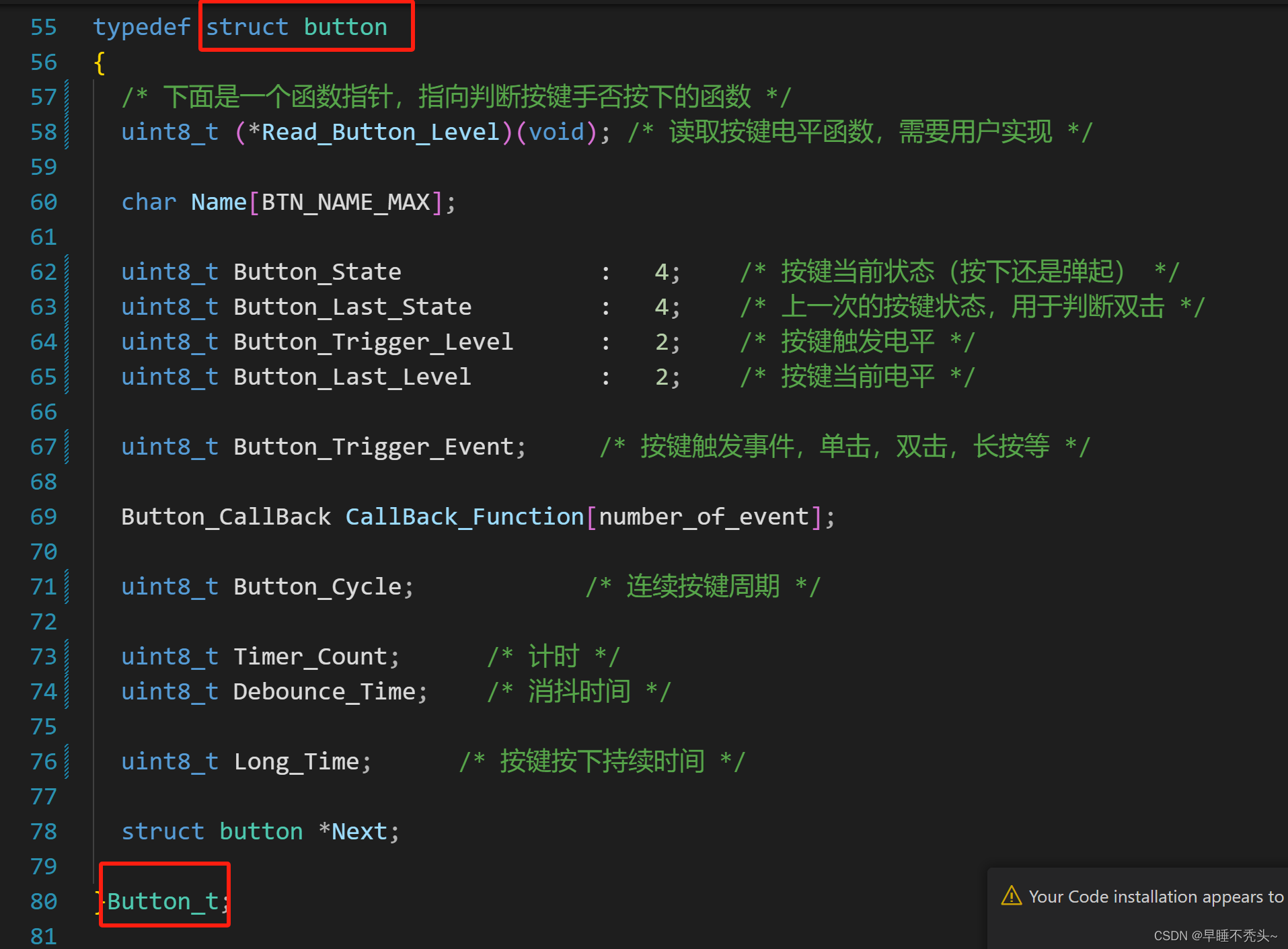Click the 'Long_Time' field name
The height and width of the screenshot is (949, 1288).
click(x=297, y=762)
